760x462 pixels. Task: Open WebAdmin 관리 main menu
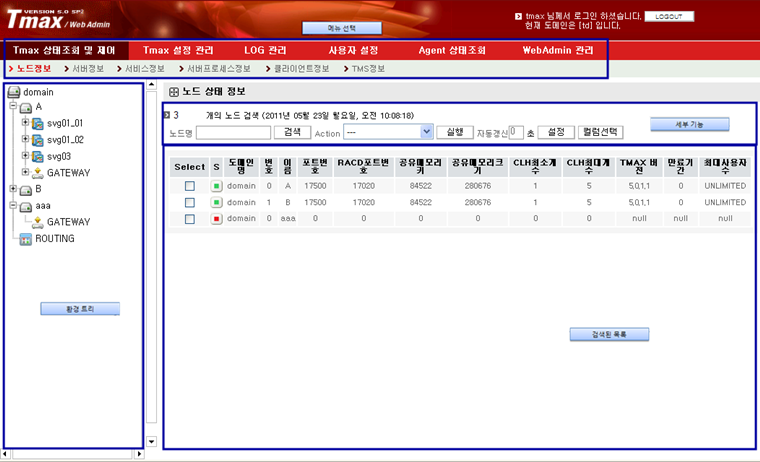coord(557,50)
